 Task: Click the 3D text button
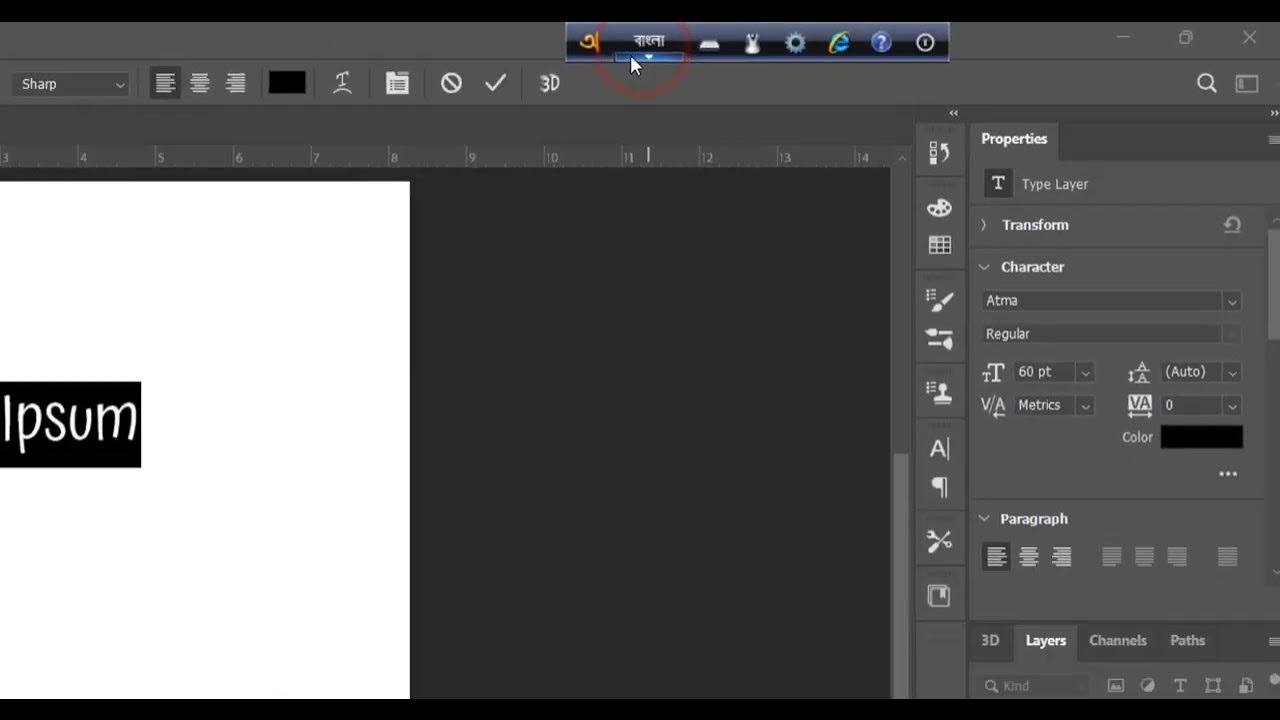point(549,84)
